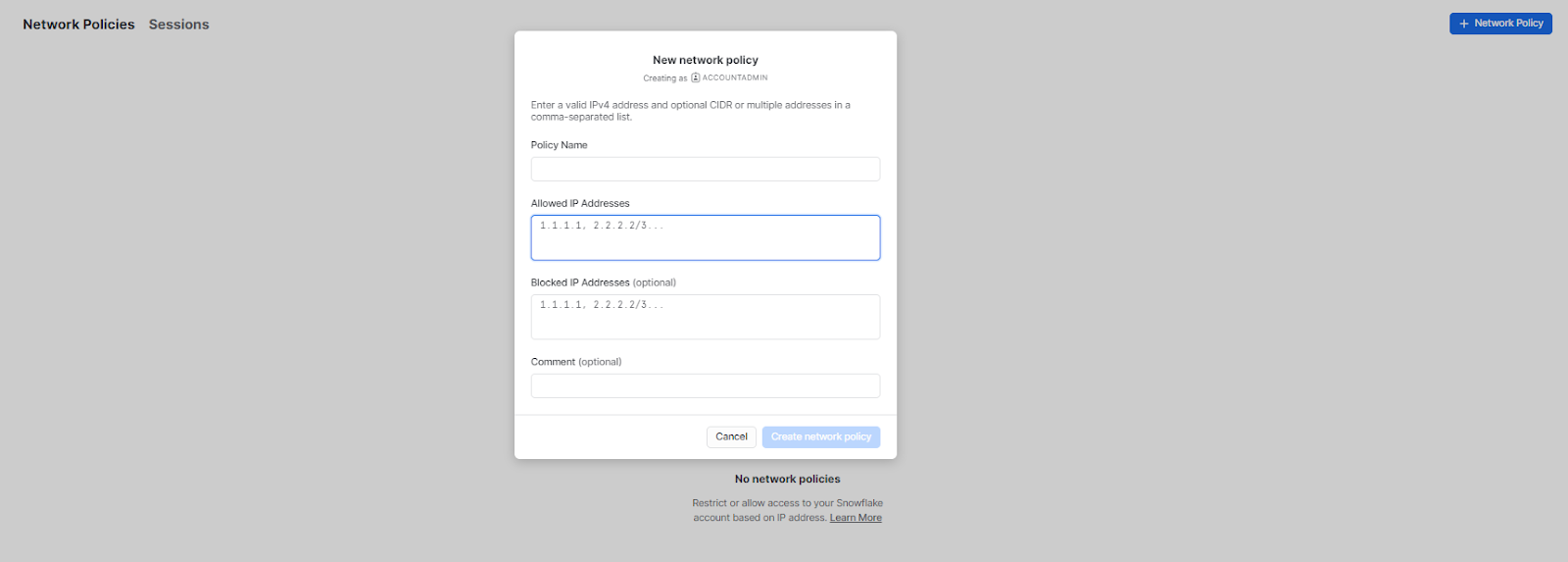Click the Comment optional input field
The height and width of the screenshot is (562, 1568).
click(x=705, y=385)
